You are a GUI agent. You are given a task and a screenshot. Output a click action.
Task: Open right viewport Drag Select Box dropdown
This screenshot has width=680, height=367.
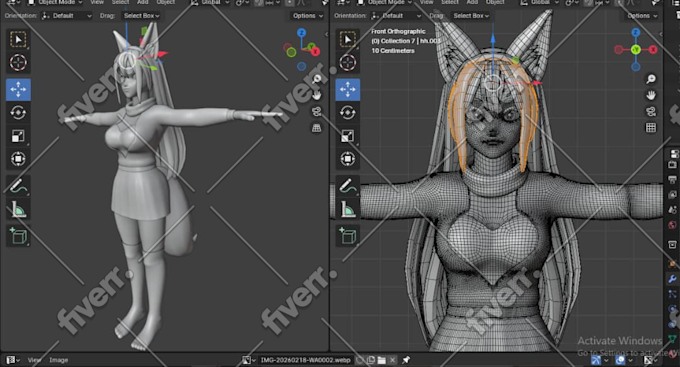[x=471, y=16]
